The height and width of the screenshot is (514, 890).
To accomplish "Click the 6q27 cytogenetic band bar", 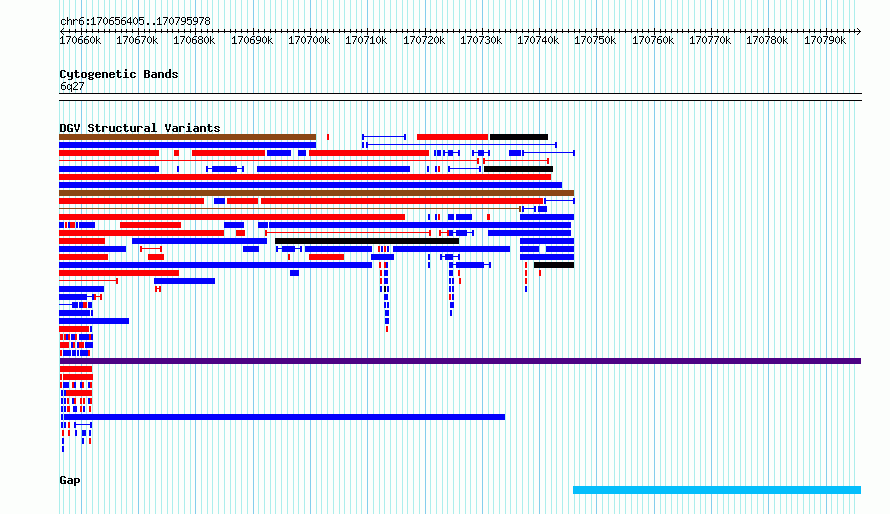I will (460, 97).
